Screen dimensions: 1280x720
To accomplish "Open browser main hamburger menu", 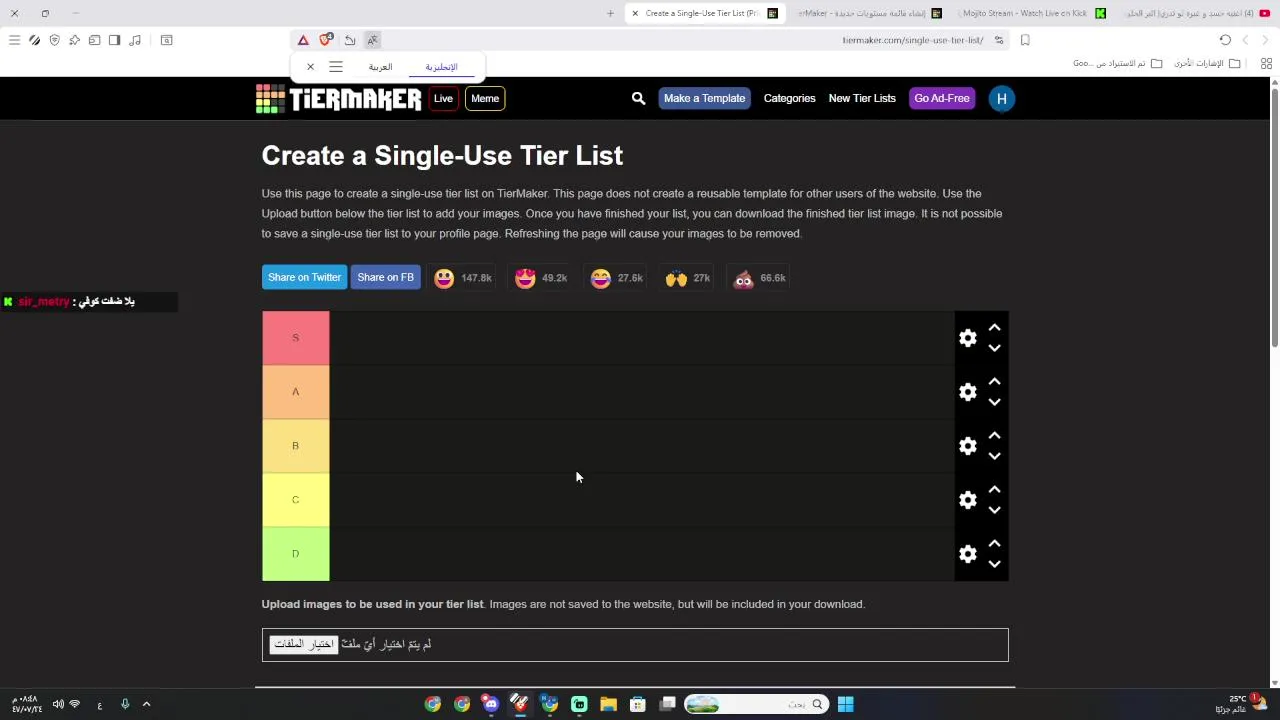I will point(14,40).
